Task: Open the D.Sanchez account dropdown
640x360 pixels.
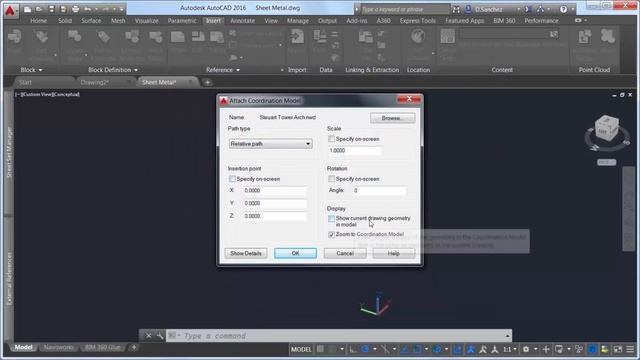Action: pyautogui.click(x=519, y=9)
